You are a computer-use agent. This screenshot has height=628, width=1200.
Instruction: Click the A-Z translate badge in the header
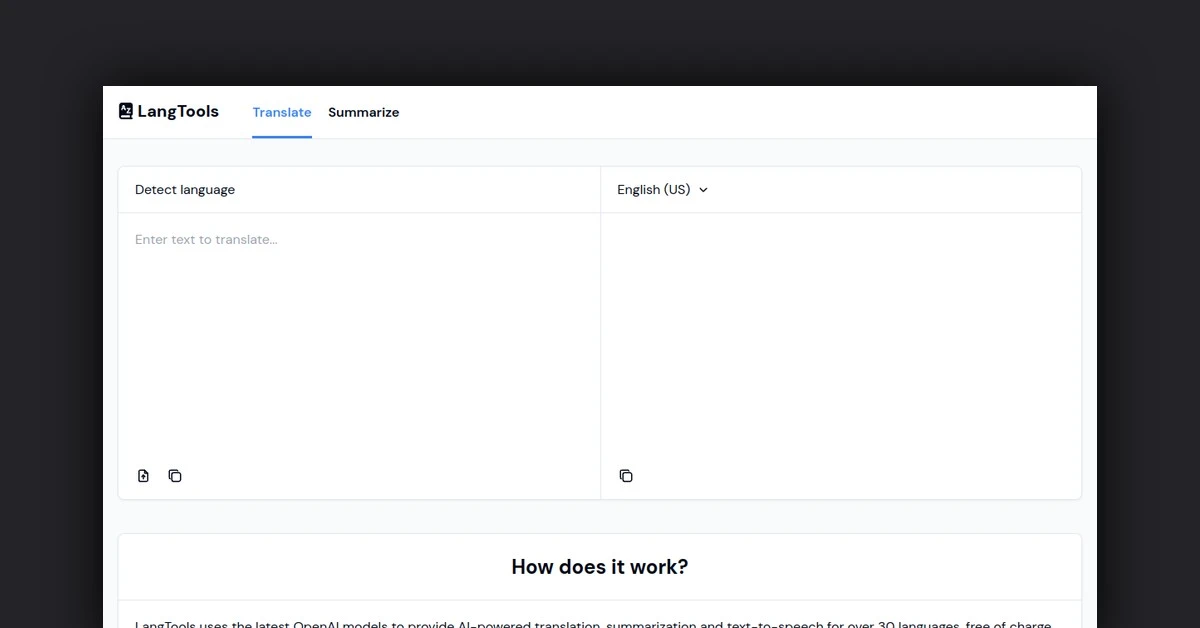[x=125, y=111]
